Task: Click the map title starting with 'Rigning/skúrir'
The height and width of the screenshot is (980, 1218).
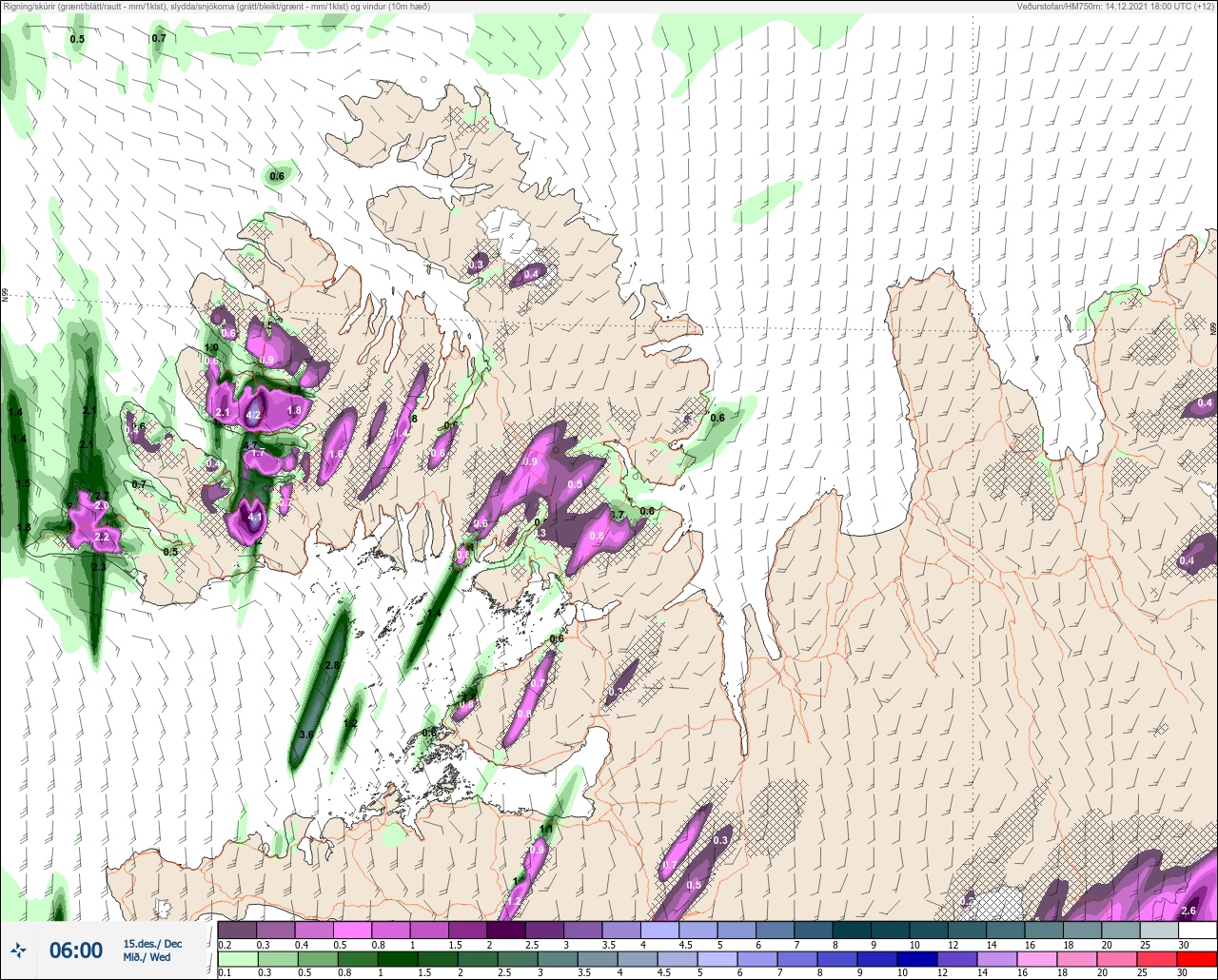Action: [x=216, y=7]
